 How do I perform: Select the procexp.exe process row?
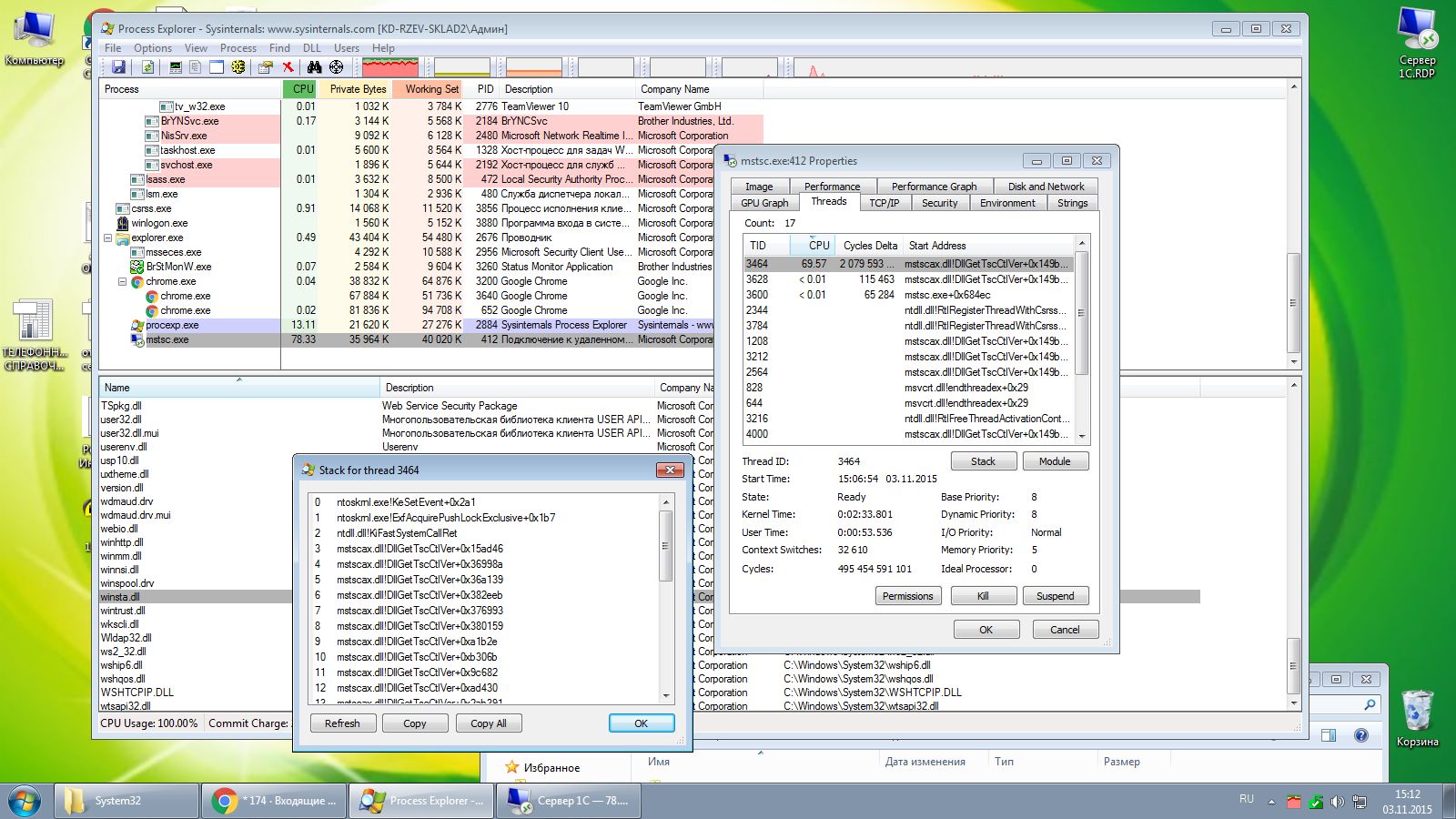433,325
